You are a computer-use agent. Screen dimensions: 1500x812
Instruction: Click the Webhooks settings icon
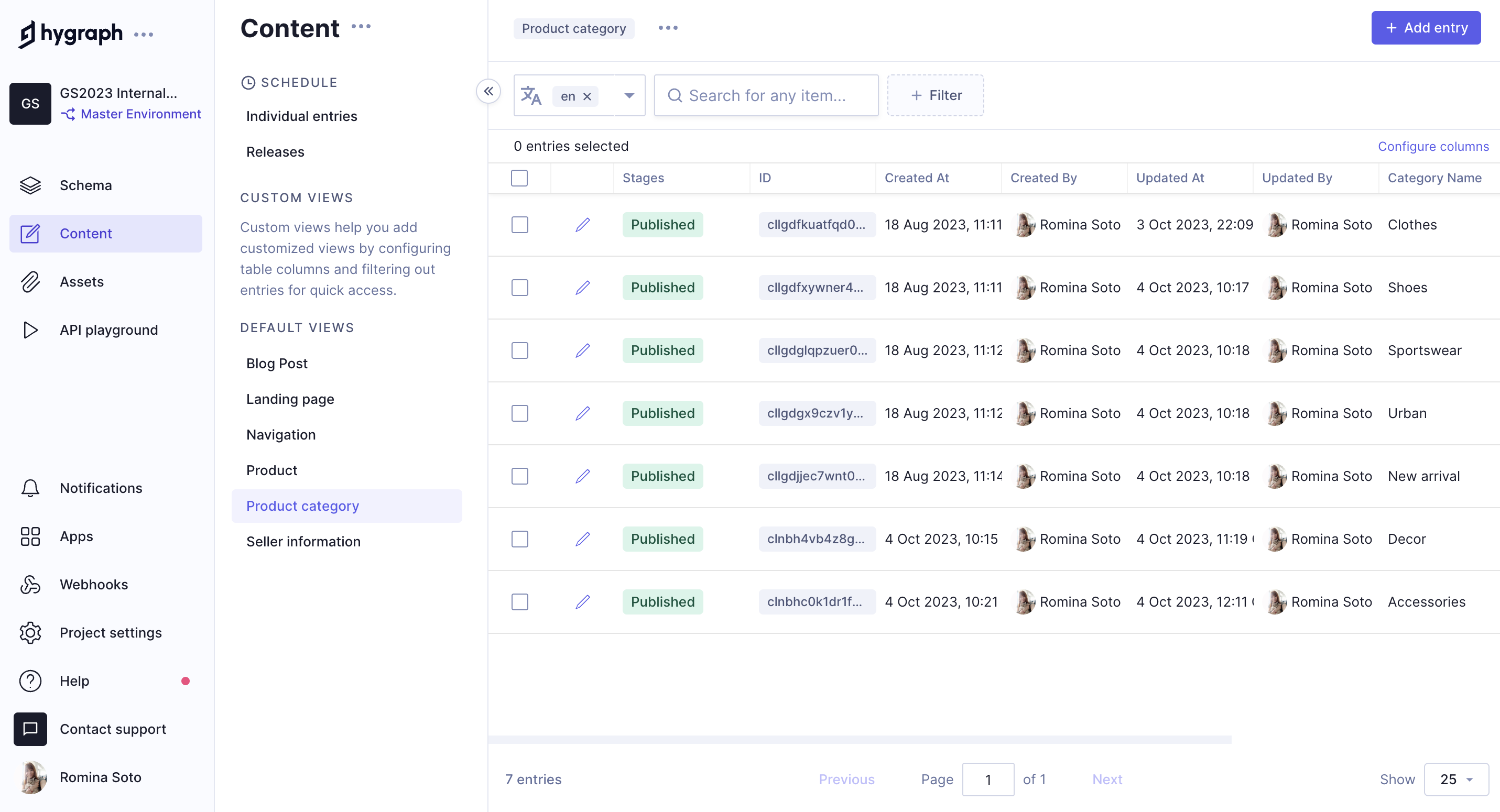coord(29,584)
